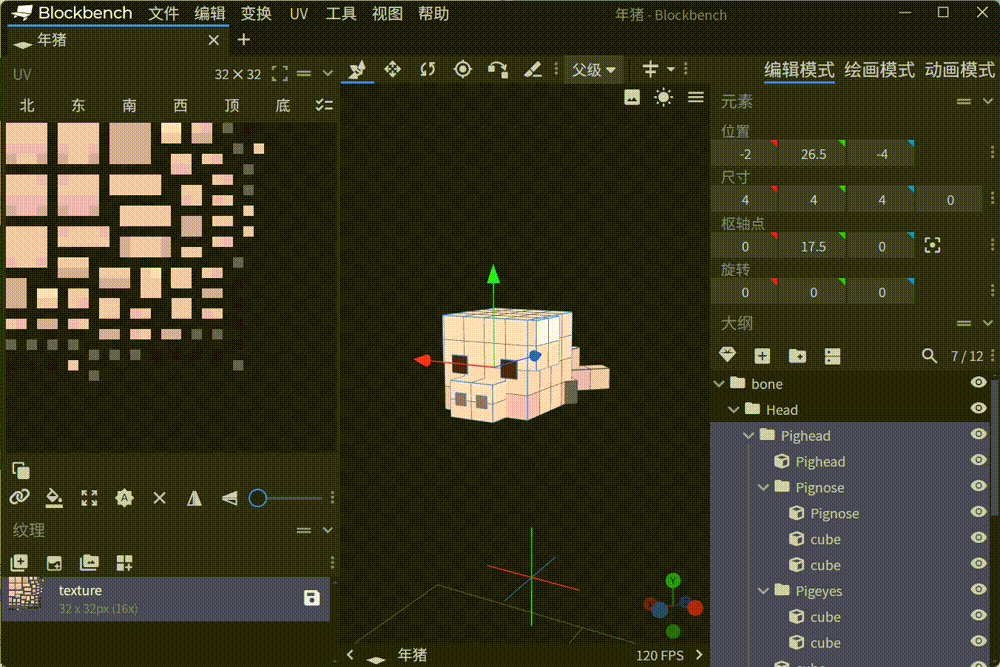This screenshot has height=667, width=1000.
Task: Click the paint bucket icon in UV panel
Action: coord(55,497)
